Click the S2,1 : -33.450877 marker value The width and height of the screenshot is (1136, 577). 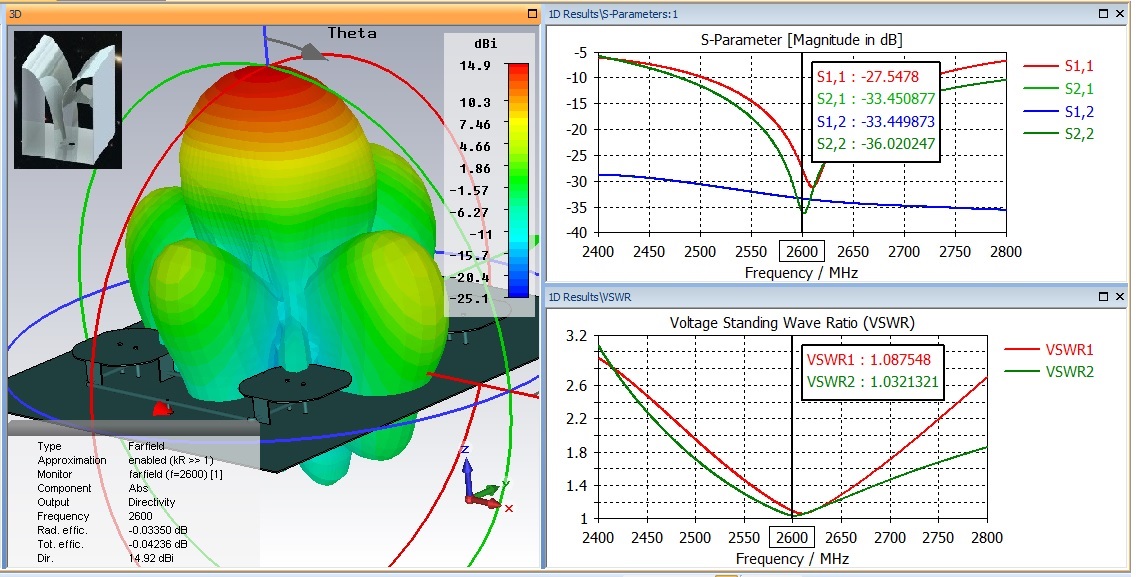tap(876, 99)
